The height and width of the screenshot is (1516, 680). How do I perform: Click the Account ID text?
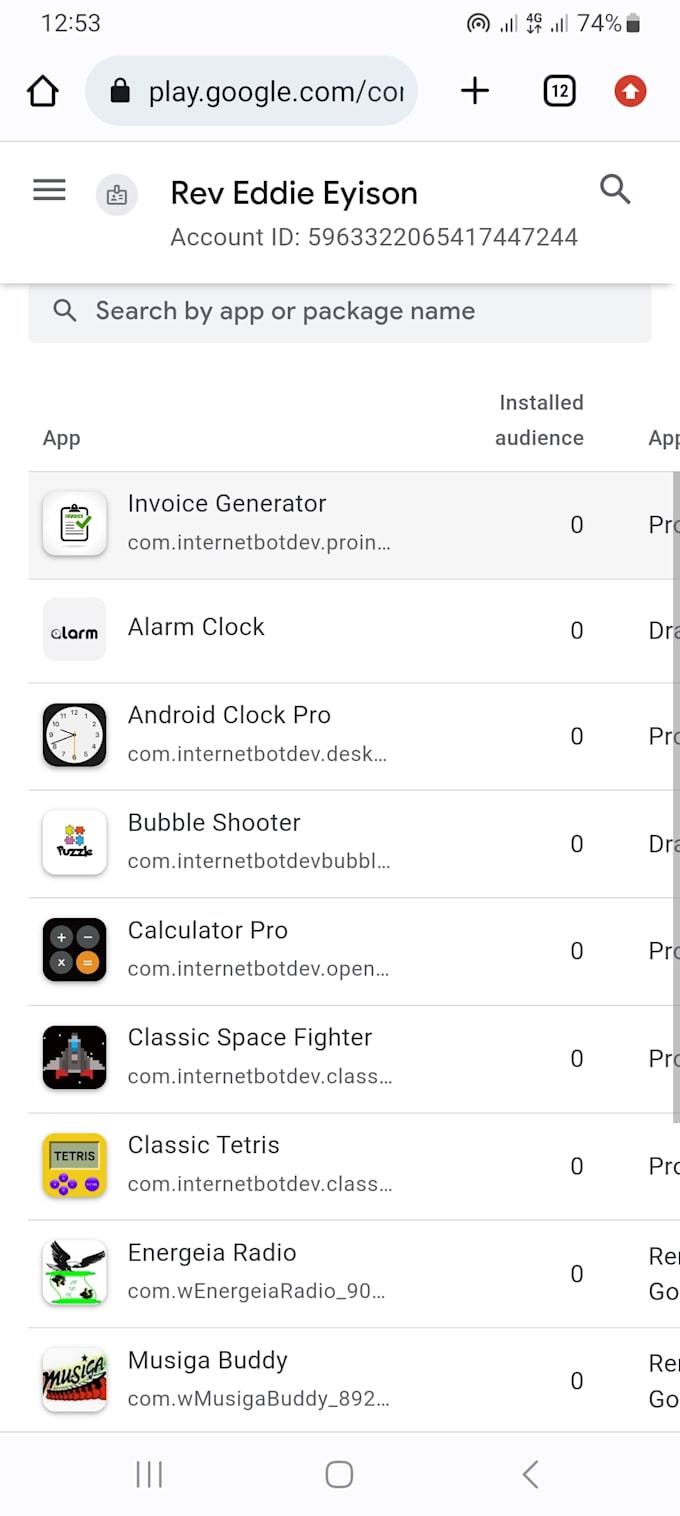373,237
